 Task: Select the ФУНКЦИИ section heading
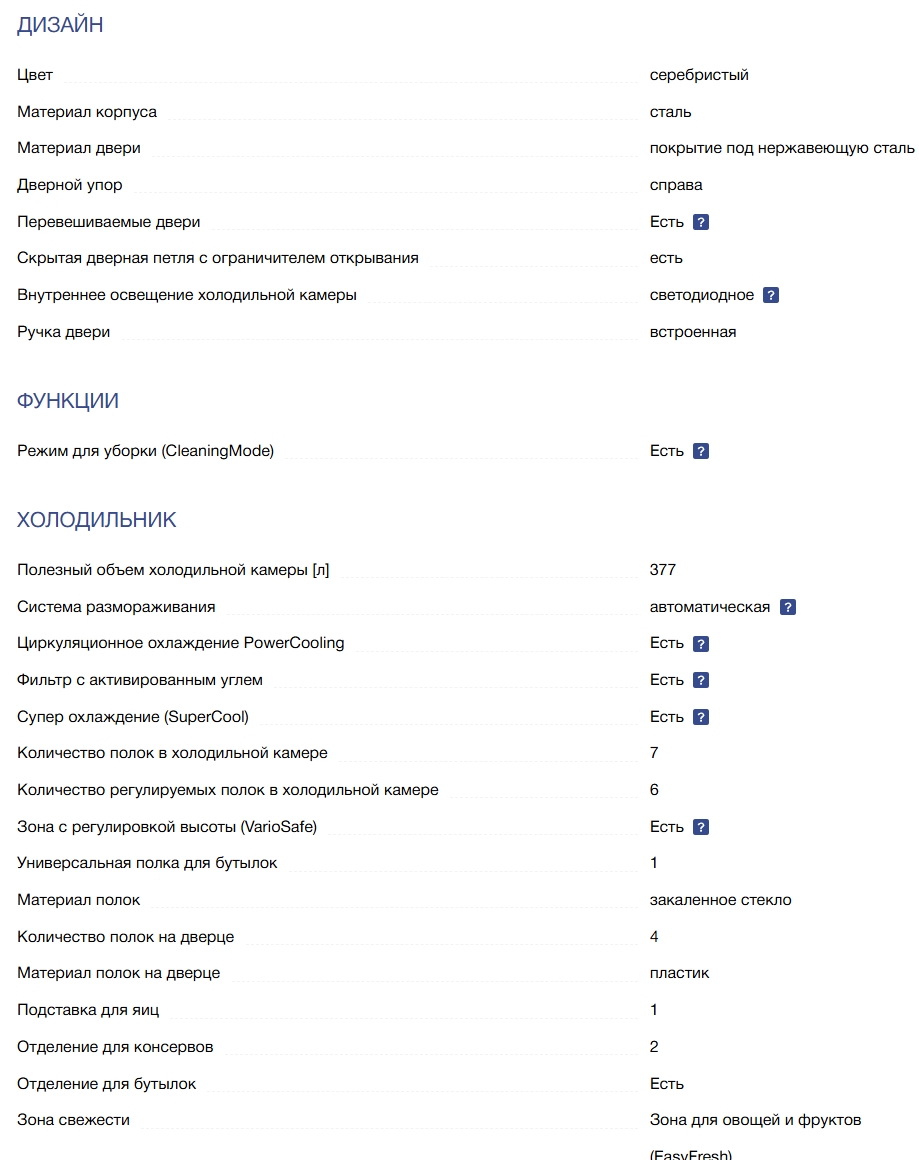click(67, 400)
